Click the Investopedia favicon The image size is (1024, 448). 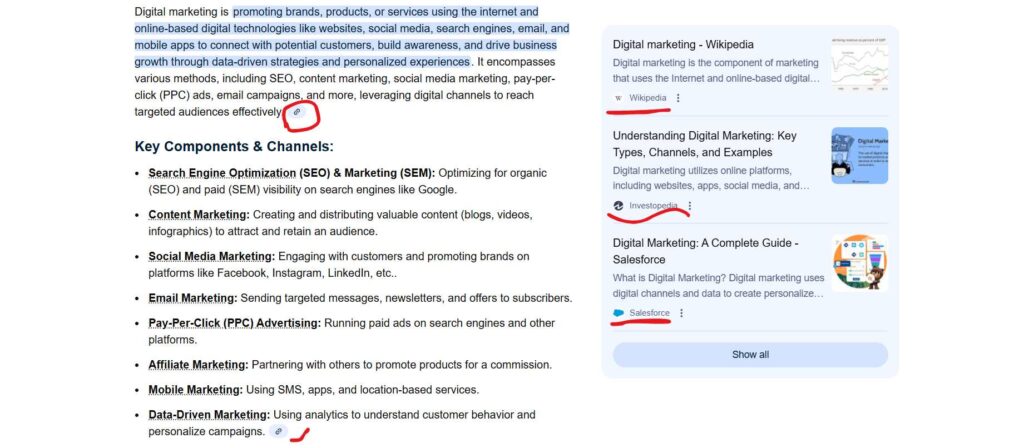pos(618,206)
